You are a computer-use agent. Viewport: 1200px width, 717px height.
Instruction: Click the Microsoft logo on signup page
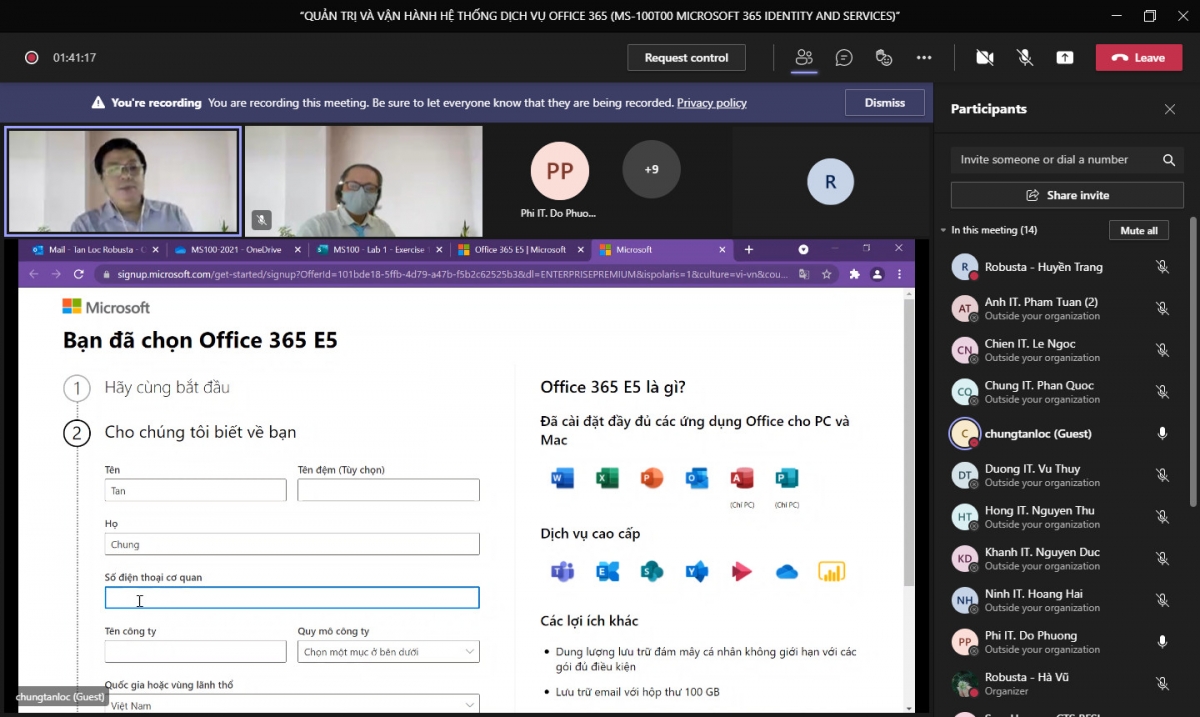(106, 307)
